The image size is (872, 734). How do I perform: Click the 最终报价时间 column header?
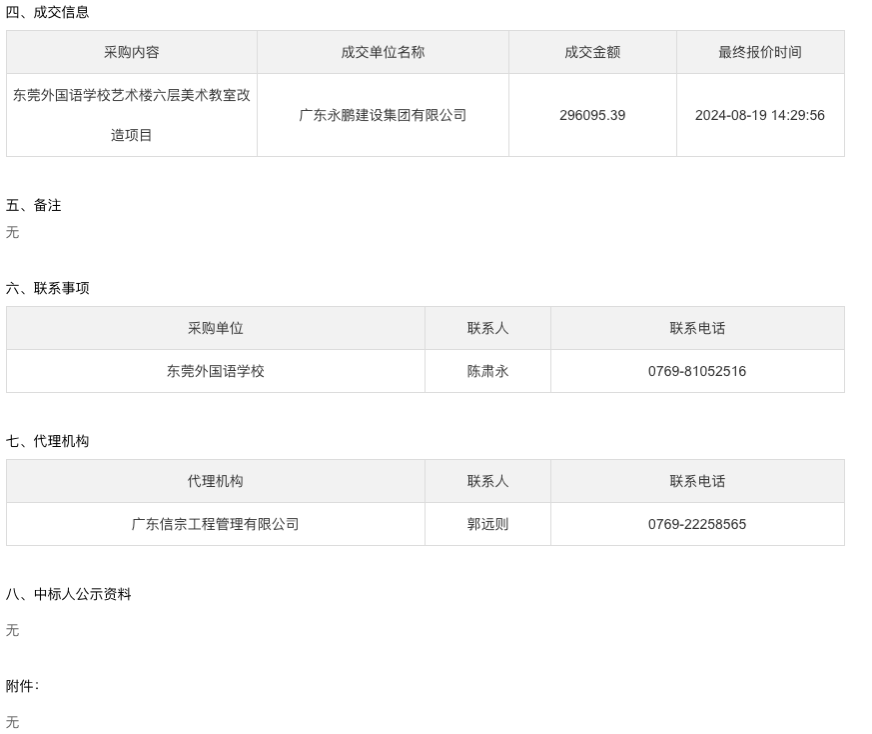click(760, 52)
